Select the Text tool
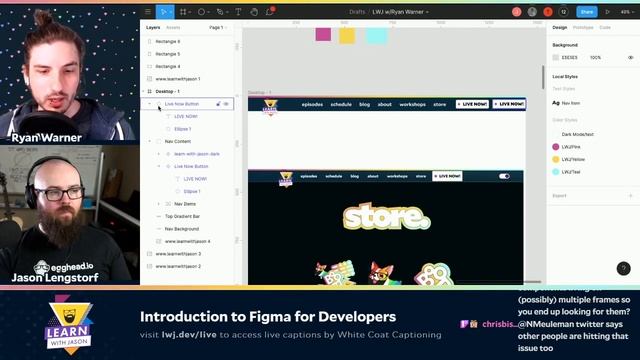640x360 pixels. (x=238, y=12)
